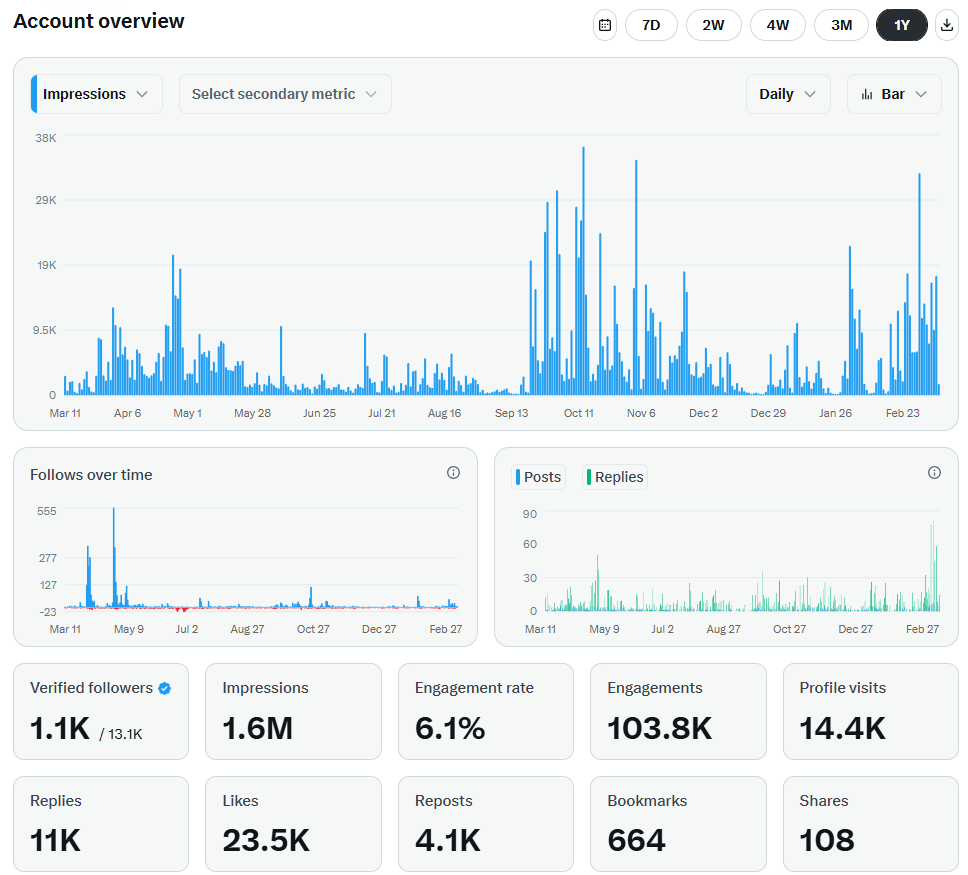Choose the 2W time range button
This screenshot has height=875, width=968.
tap(713, 25)
